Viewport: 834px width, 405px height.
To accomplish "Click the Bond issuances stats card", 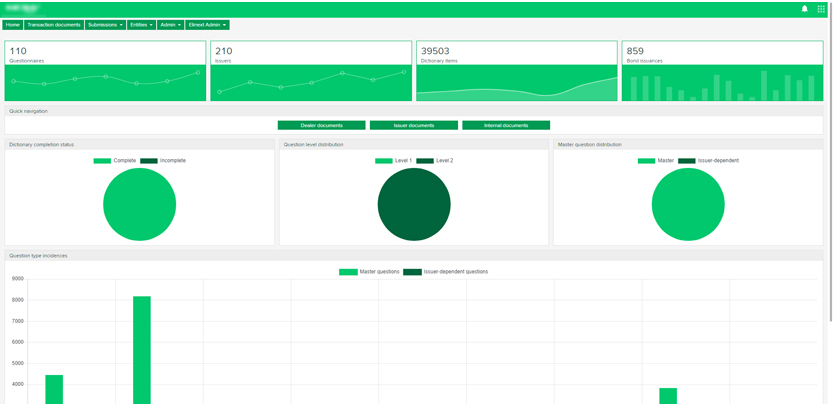I will tap(722, 71).
